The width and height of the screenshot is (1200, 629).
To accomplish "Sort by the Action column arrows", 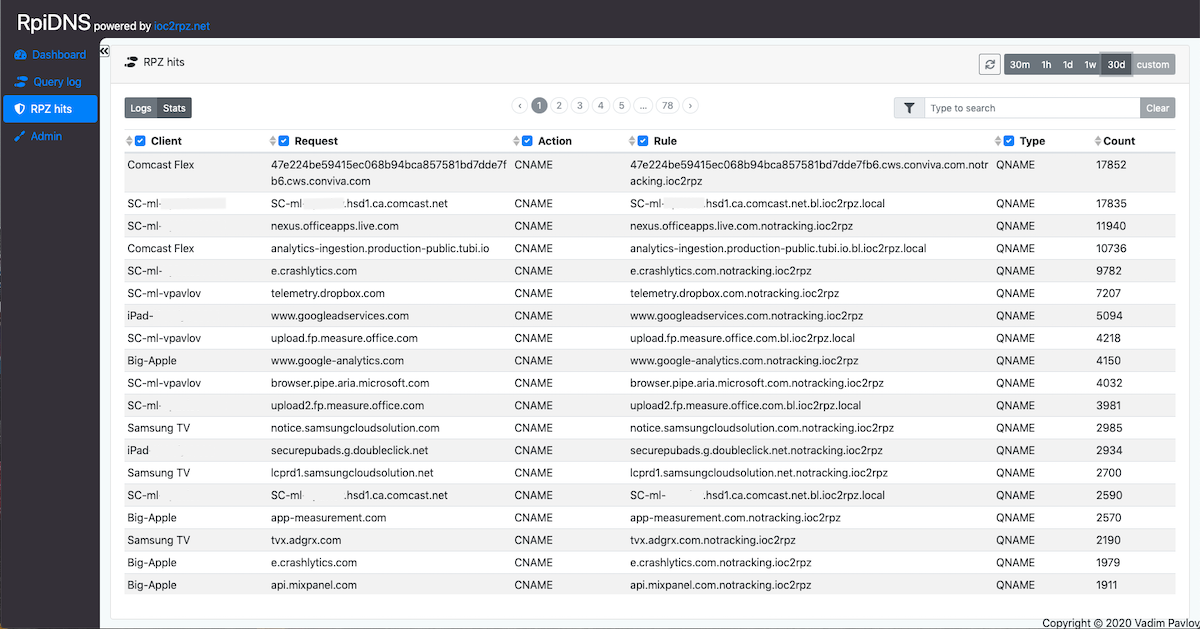I will pyautogui.click(x=516, y=141).
